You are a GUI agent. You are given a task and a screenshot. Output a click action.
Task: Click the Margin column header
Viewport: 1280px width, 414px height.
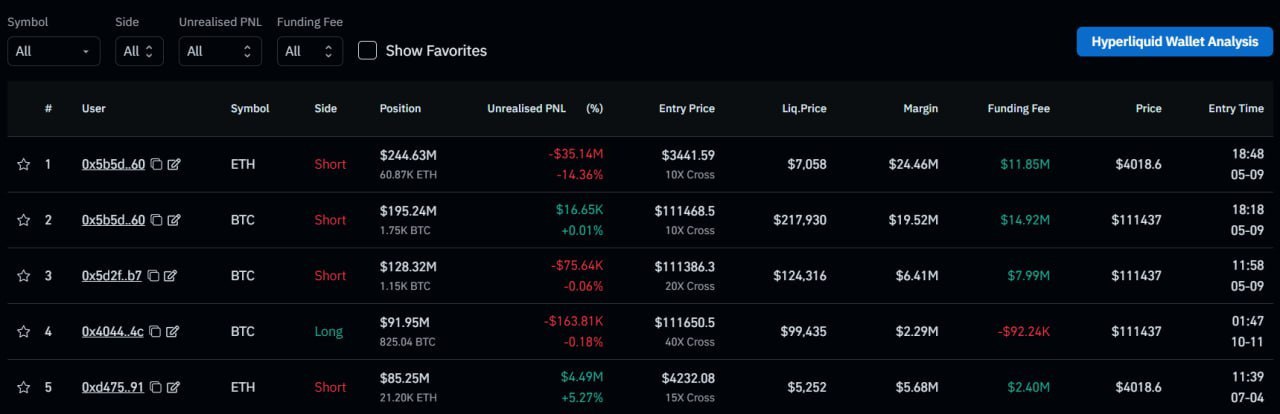click(x=919, y=108)
